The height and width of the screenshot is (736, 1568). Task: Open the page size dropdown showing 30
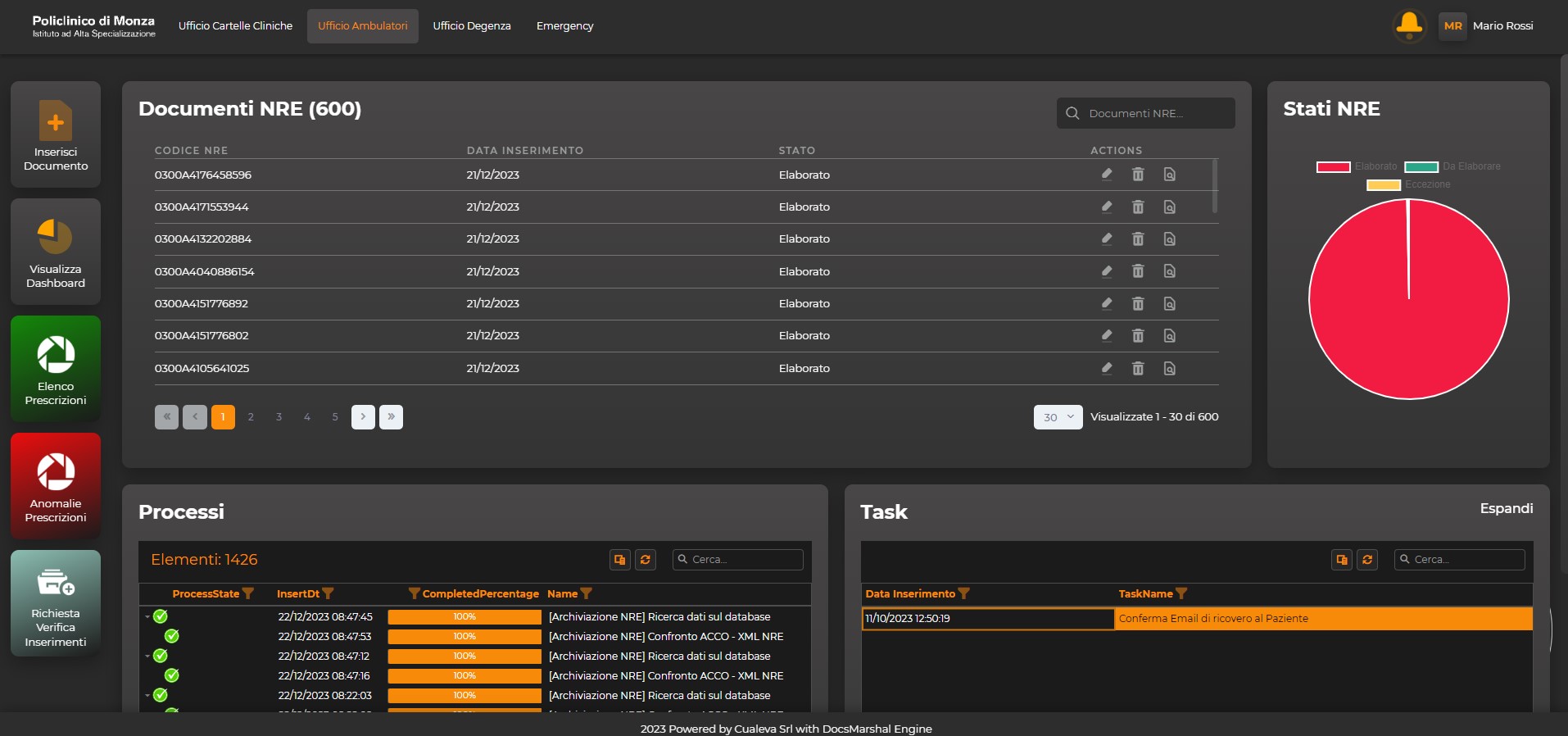click(1058, 417)
